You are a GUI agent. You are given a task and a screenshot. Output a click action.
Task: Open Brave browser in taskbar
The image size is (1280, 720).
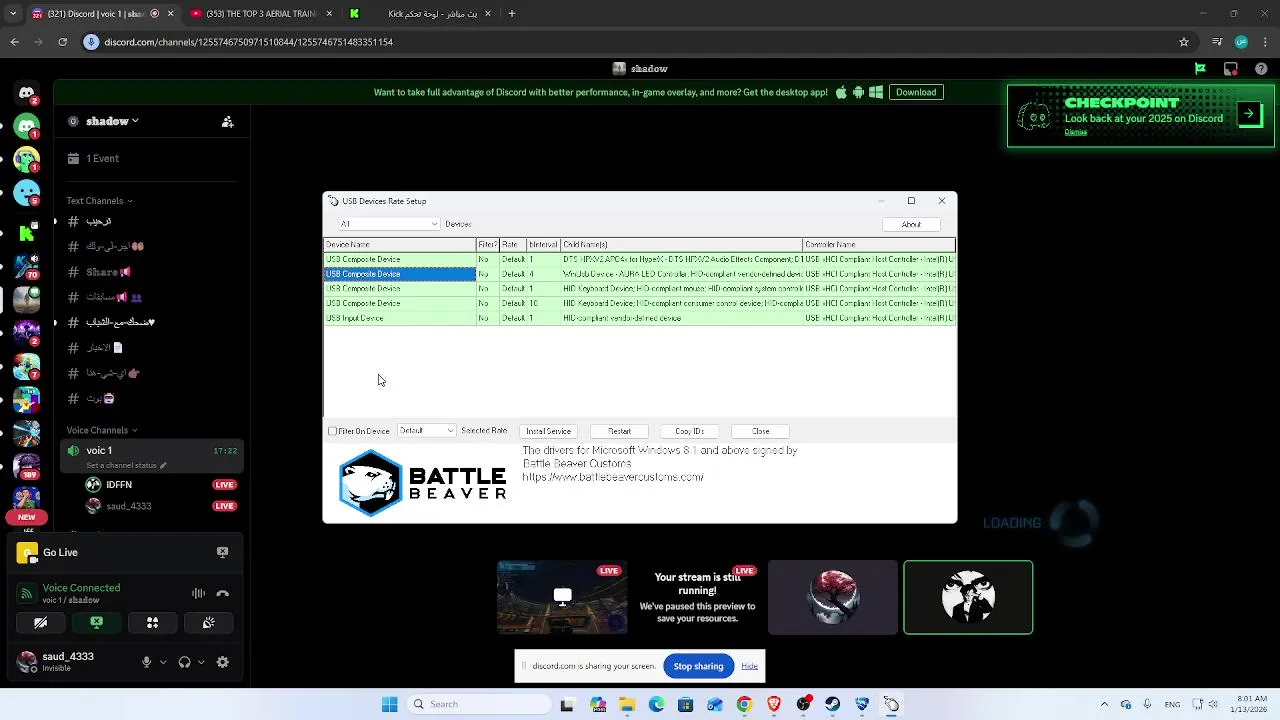tap(774, 704)
